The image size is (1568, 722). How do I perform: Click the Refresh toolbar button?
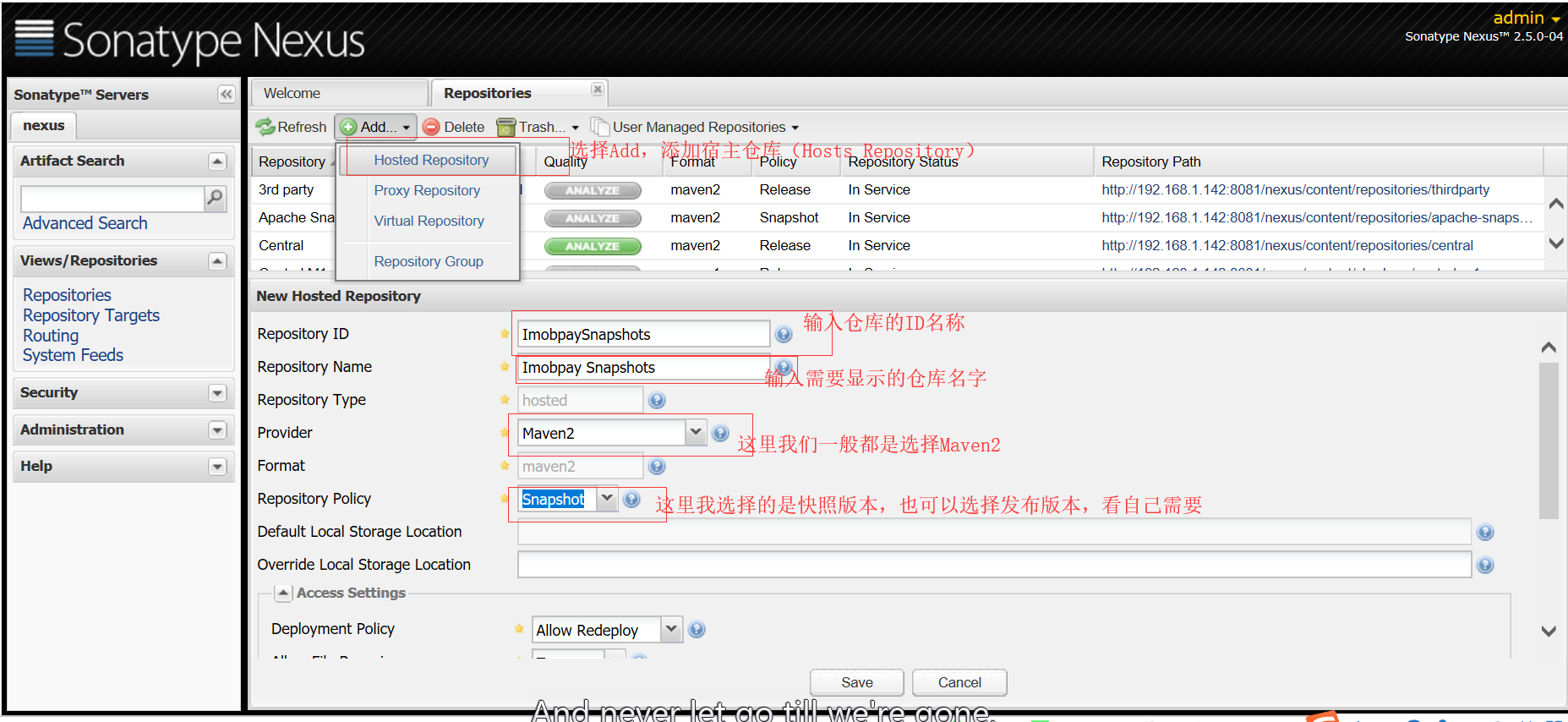pos(292,127)
